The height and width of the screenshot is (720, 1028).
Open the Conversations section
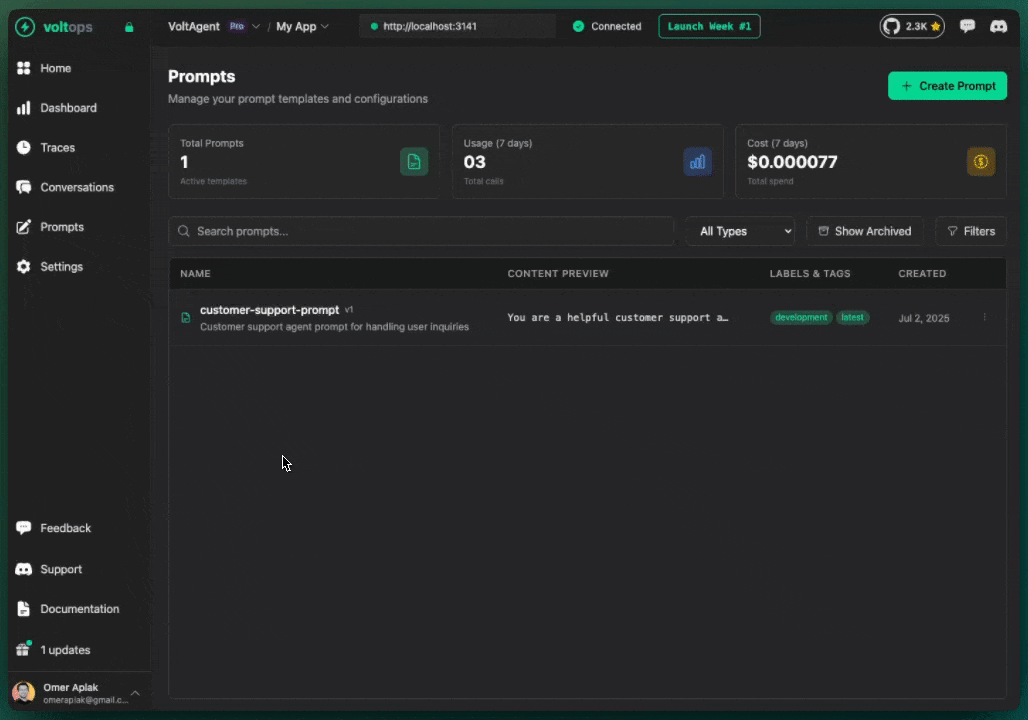pos(77,188)
